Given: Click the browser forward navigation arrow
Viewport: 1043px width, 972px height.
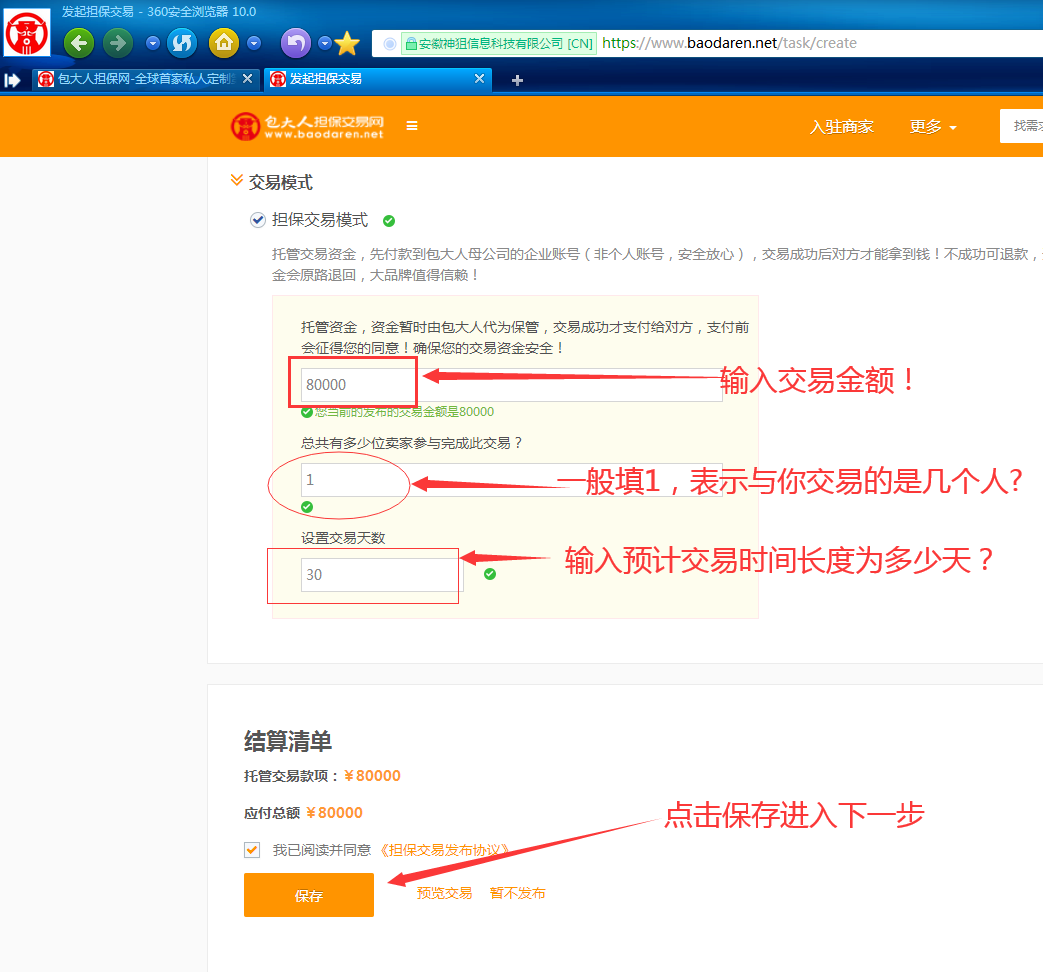Looking at the screenshot, I should [116, 44].
